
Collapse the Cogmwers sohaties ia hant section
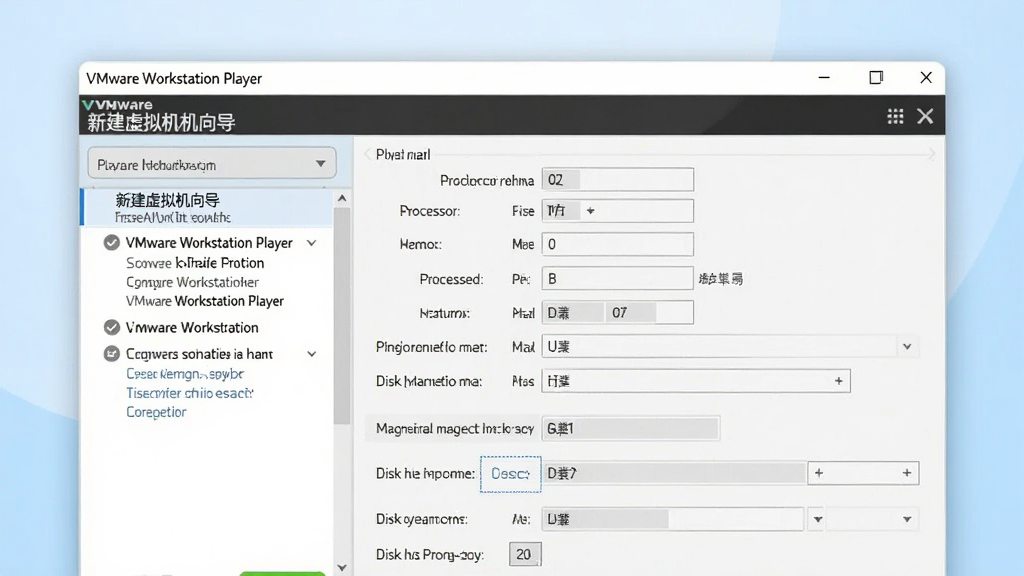coord(312,354)
